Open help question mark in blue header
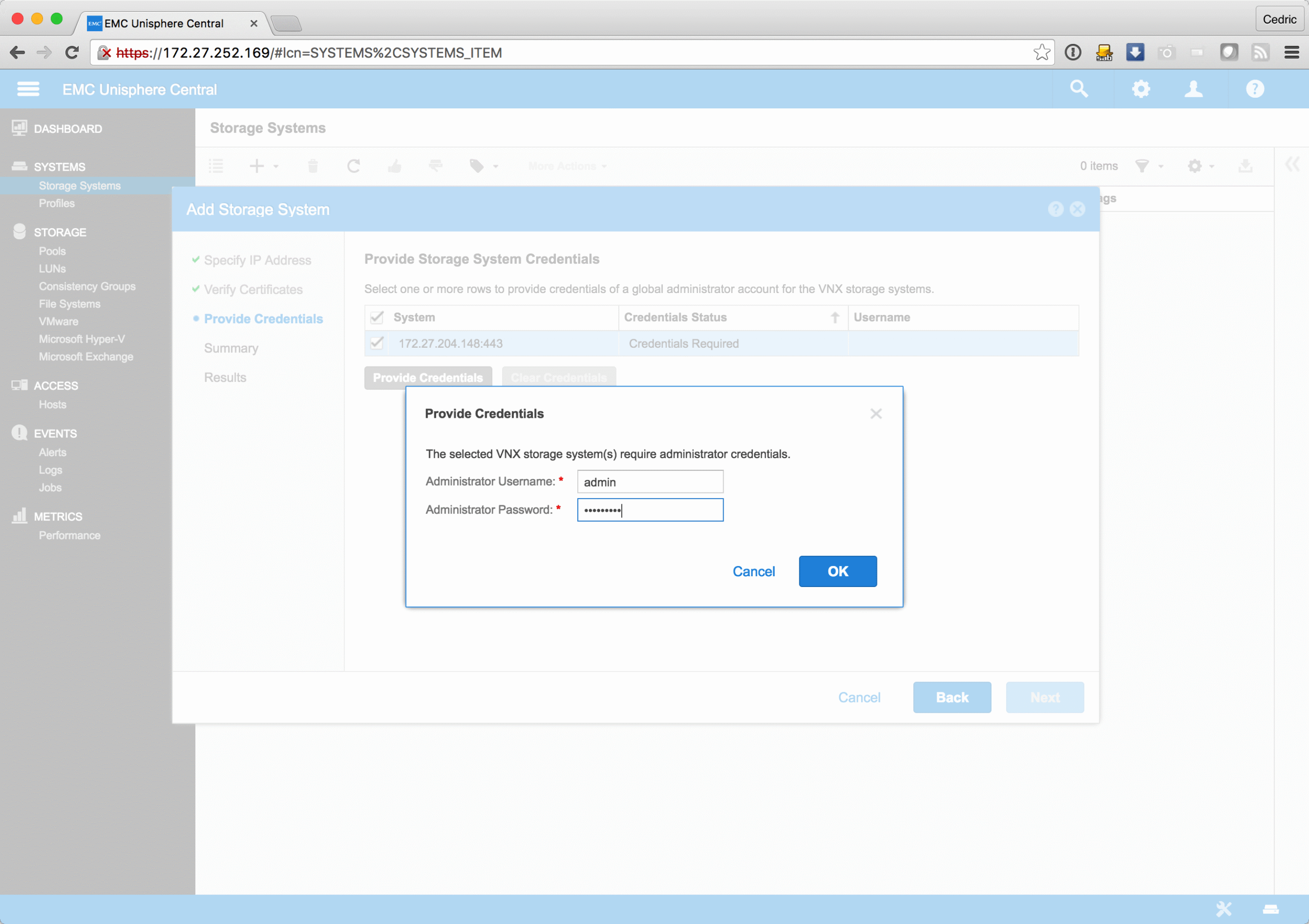Viewport: 1309px width, 924px height. tap(1255, 89)
